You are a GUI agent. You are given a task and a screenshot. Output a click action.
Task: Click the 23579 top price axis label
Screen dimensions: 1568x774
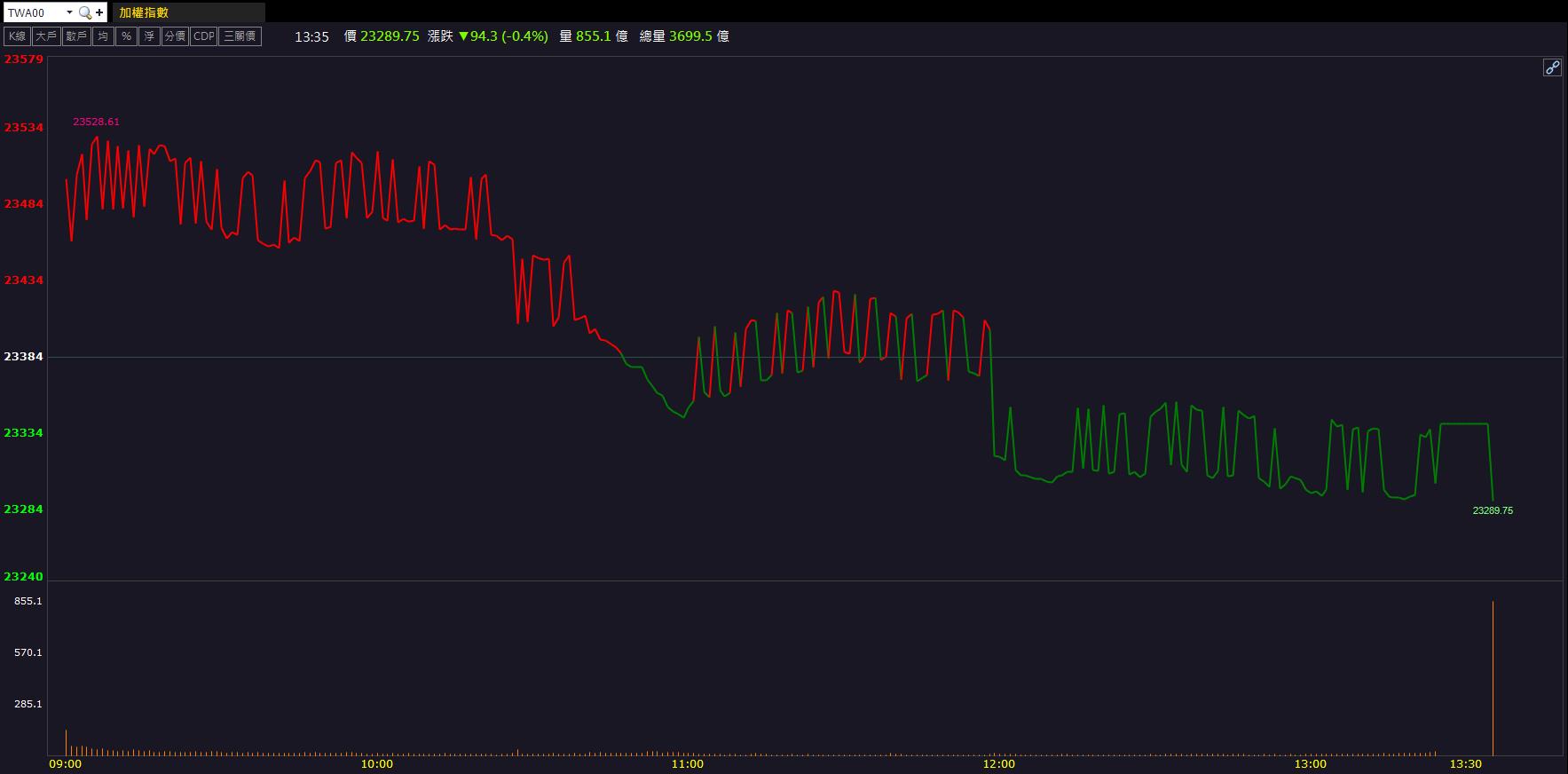point(24,59)
